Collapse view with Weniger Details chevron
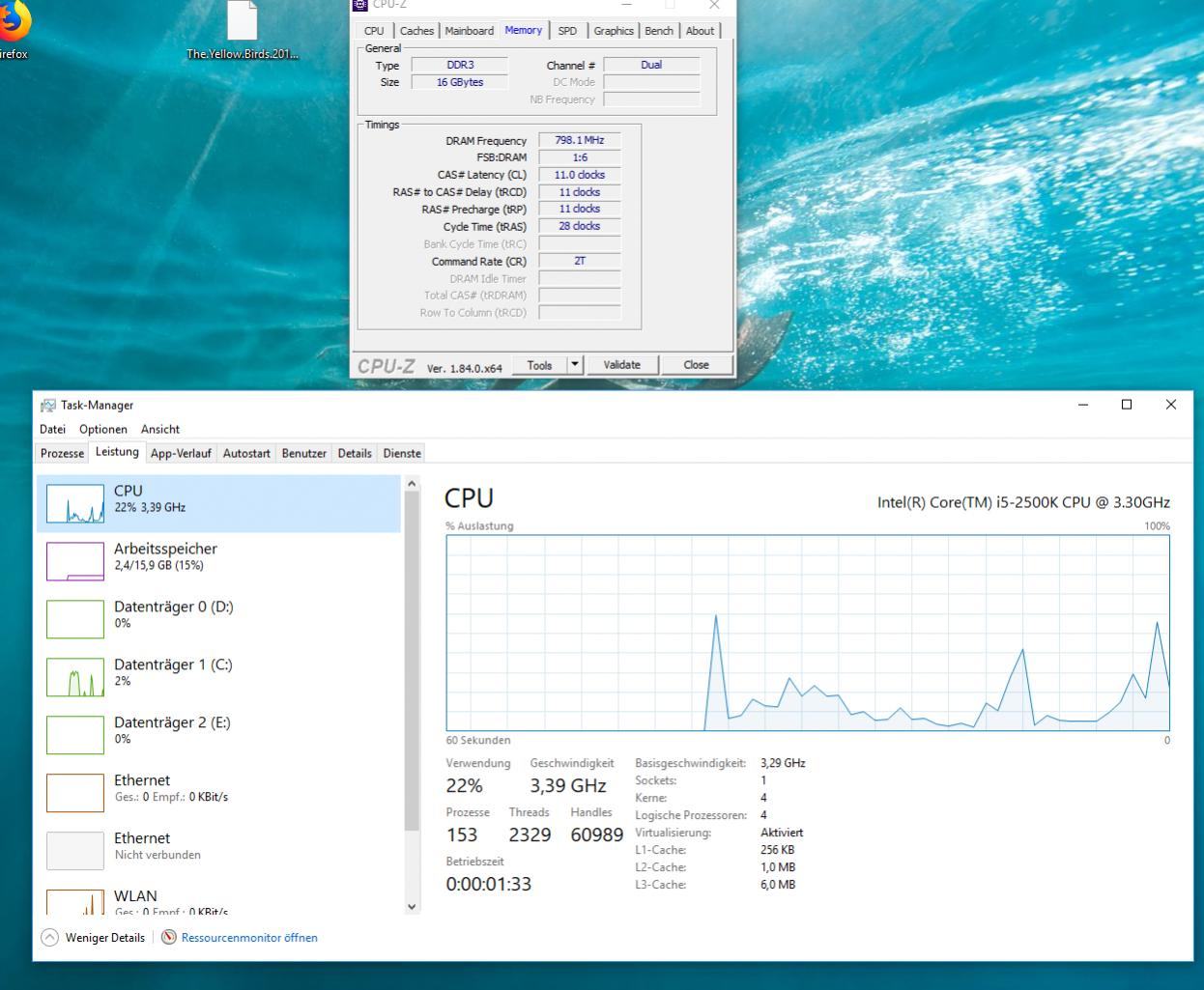 (49, 938)
